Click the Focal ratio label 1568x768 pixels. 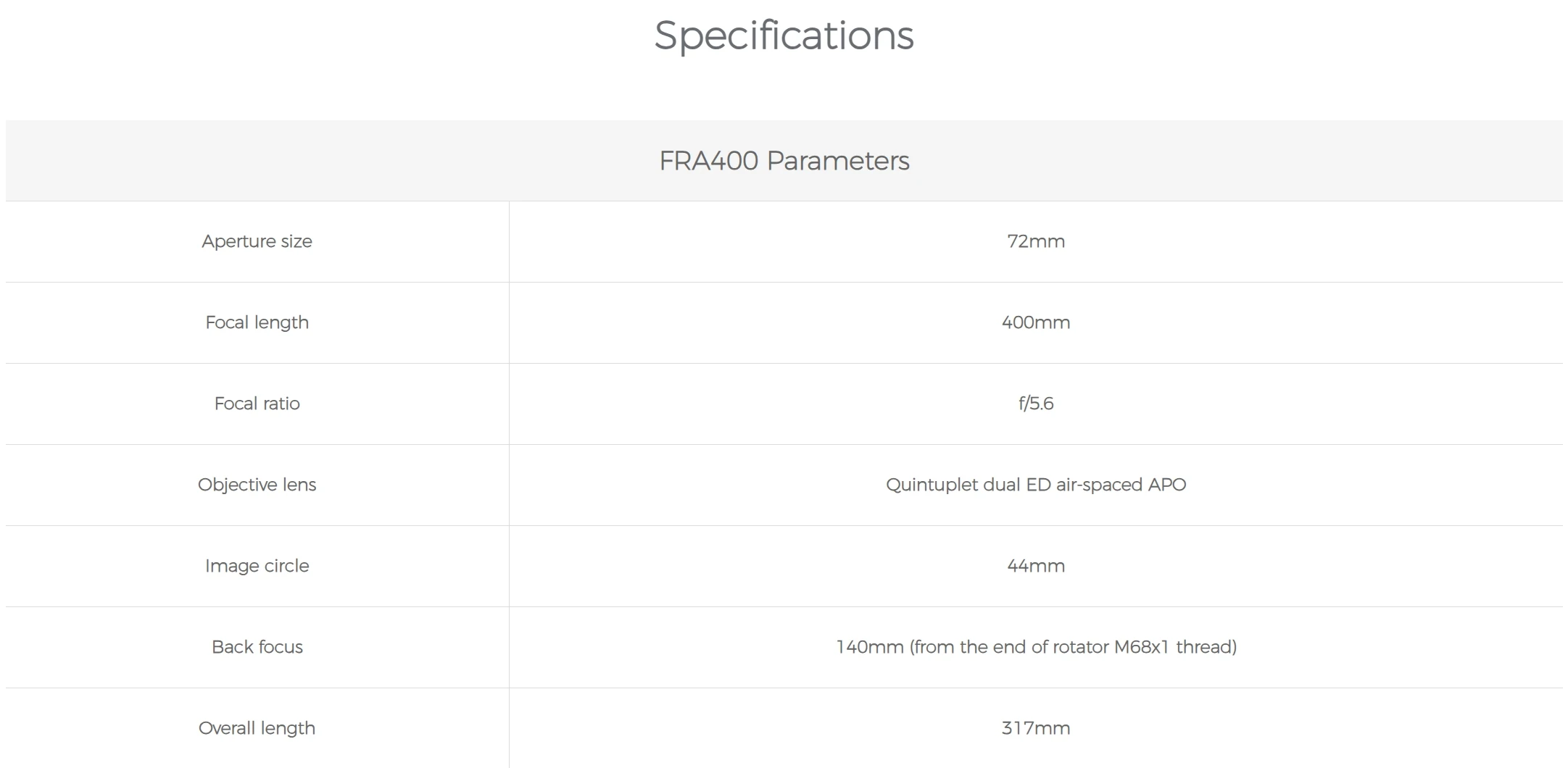point(257,404)
